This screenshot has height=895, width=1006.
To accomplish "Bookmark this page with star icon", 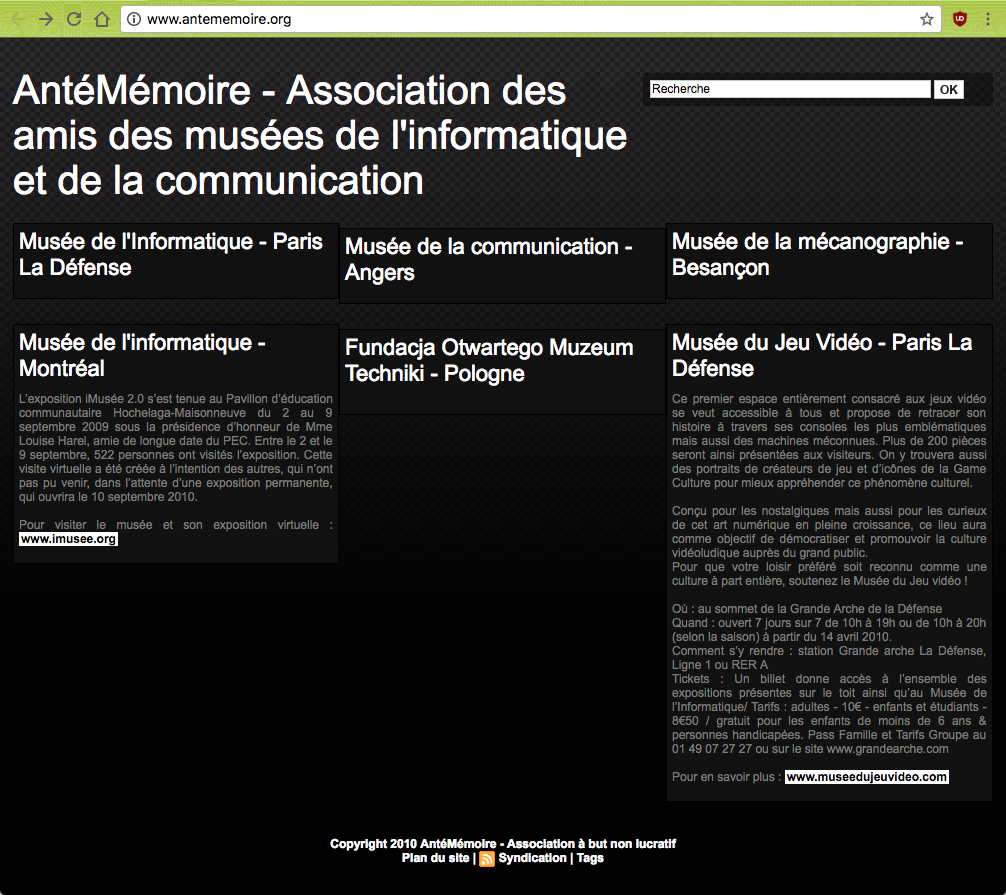I will (926, 19).
